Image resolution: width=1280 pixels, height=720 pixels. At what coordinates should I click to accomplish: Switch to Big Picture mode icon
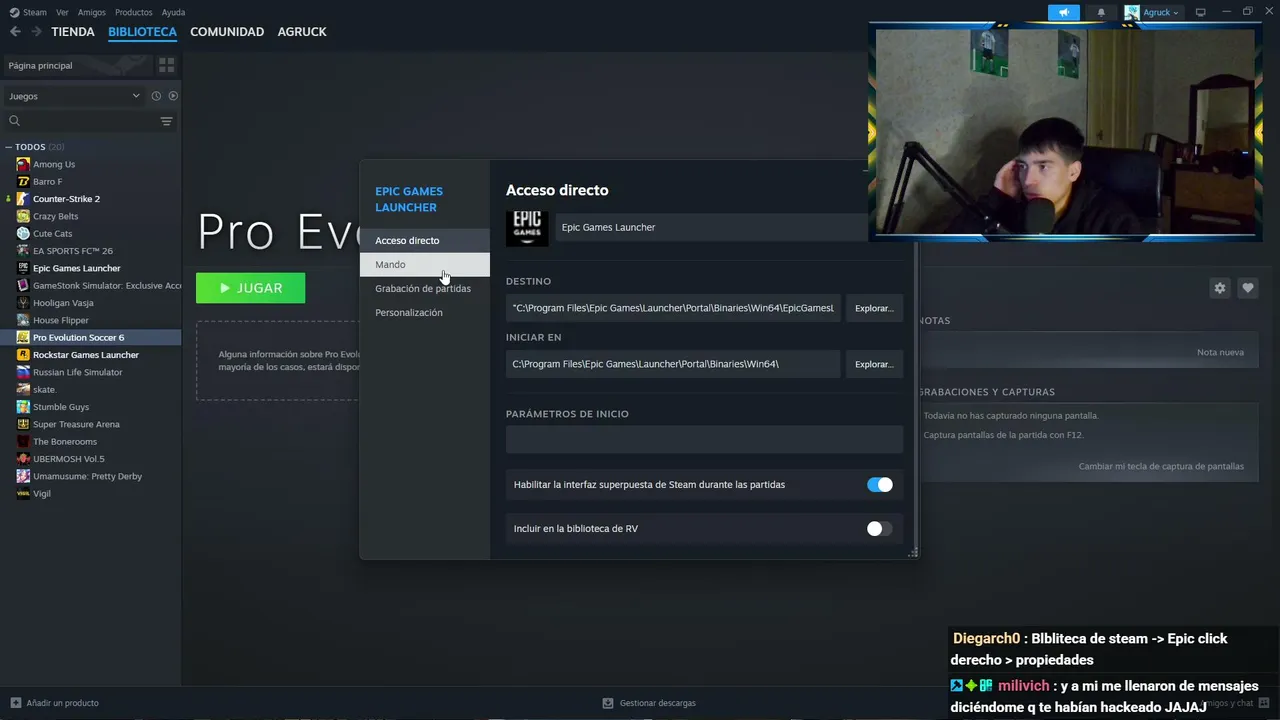pos(1201,12)
